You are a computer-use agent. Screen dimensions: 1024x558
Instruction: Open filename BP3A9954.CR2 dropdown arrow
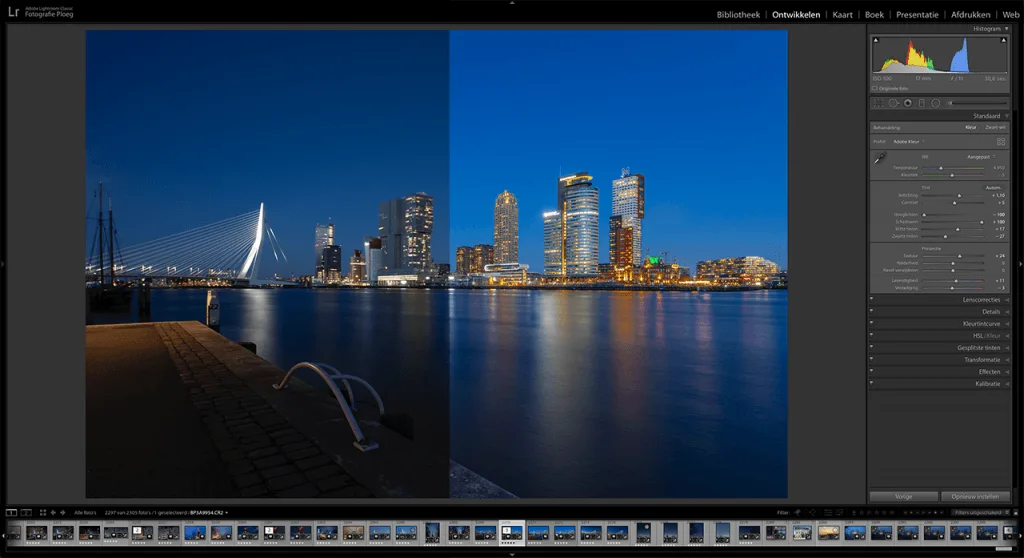click(x=227, y=513)
